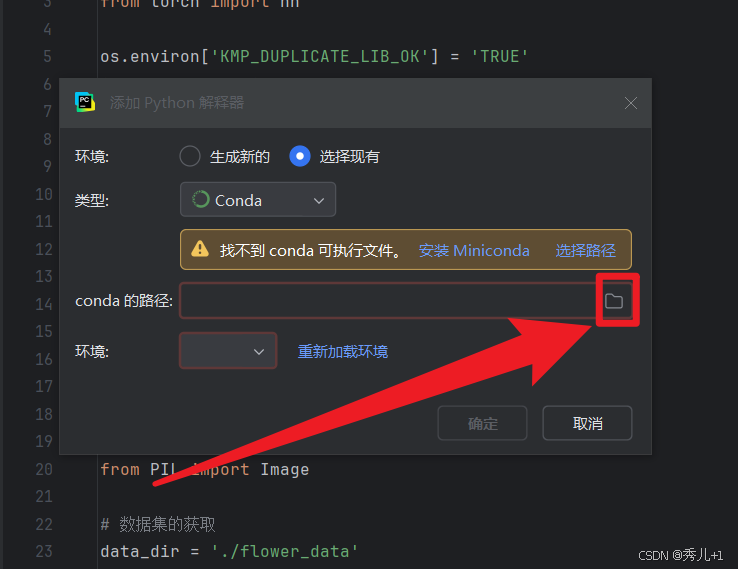Click the KMP_DUPLICATE_LIB_OK code line
738x569 pixels.
click(x=314, y=56)
